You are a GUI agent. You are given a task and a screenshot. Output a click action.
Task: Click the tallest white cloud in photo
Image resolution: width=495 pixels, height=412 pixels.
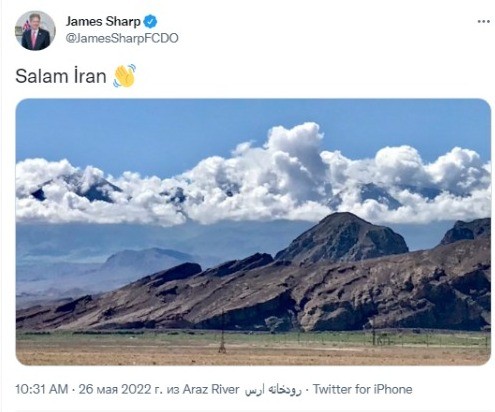(295, 147)
